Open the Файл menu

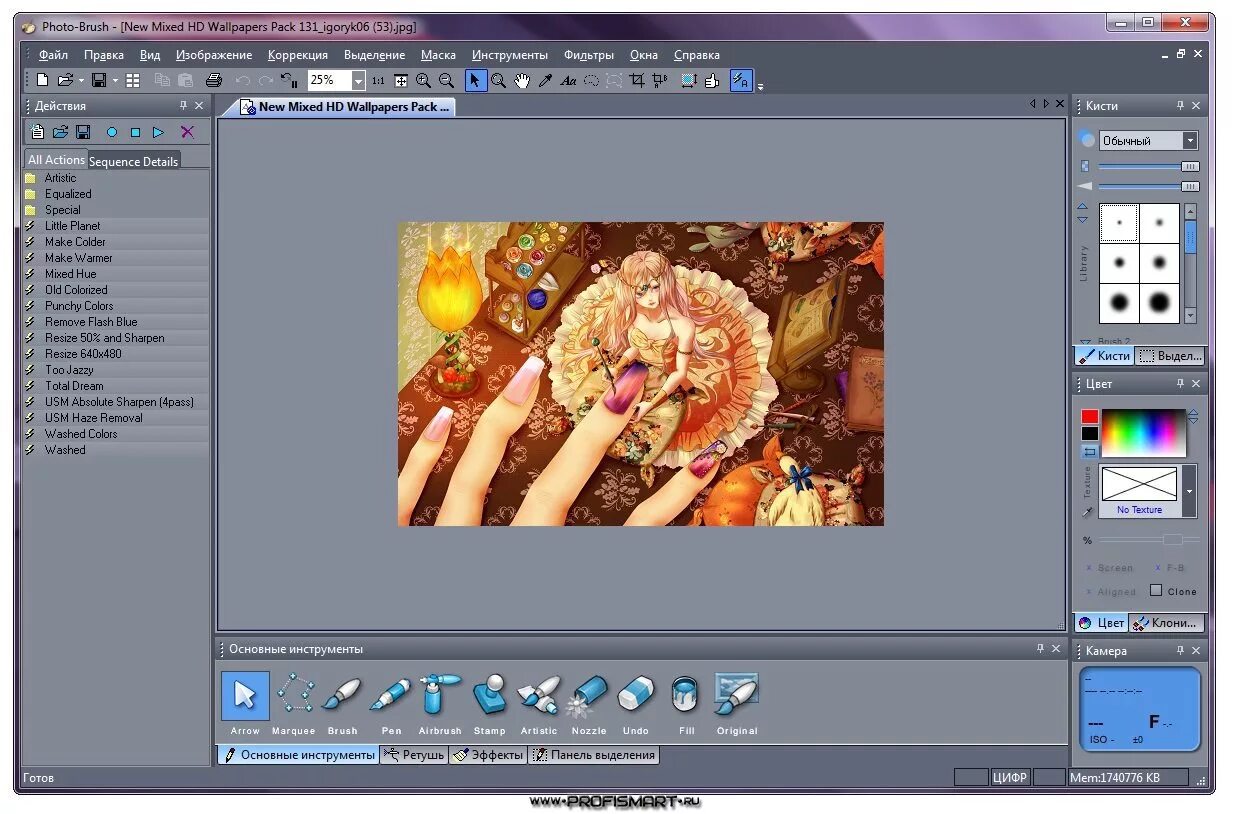pyautogui.click(x=53, y=55)
